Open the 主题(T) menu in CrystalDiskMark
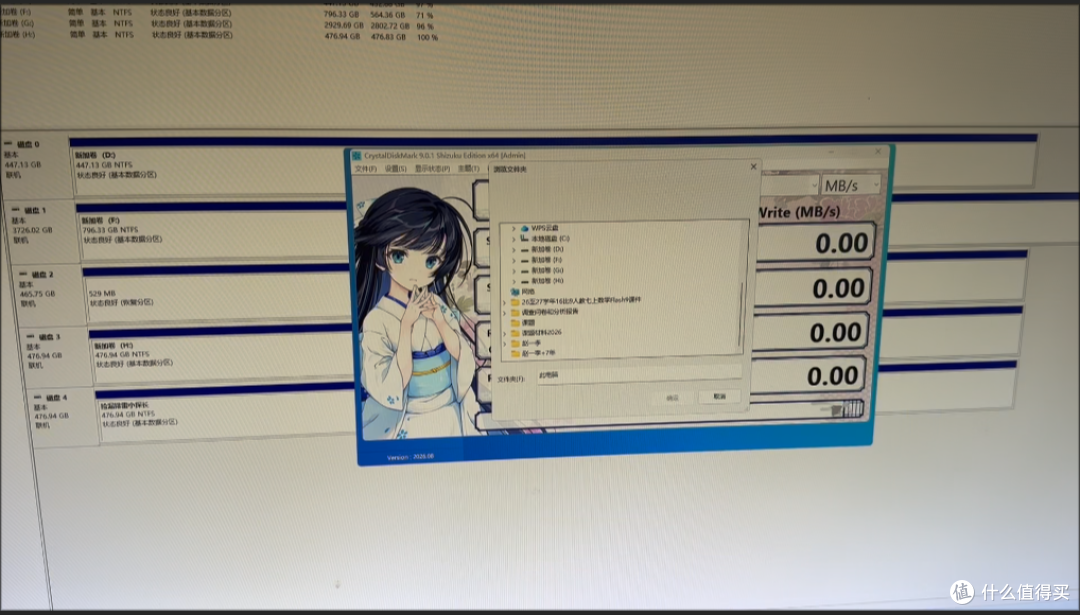Viewport: 1080px width, 615px height. point(468,169)
